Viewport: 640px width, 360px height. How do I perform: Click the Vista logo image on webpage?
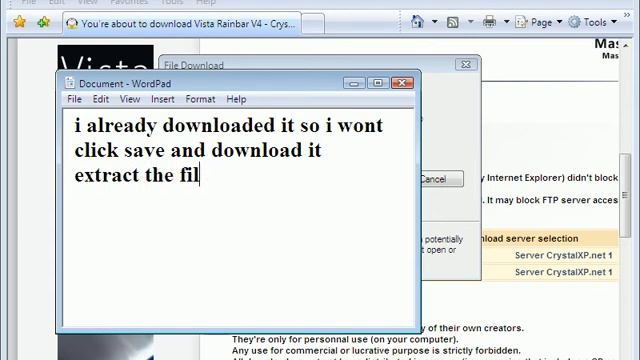pyautogui.click(x=105, y=57)
